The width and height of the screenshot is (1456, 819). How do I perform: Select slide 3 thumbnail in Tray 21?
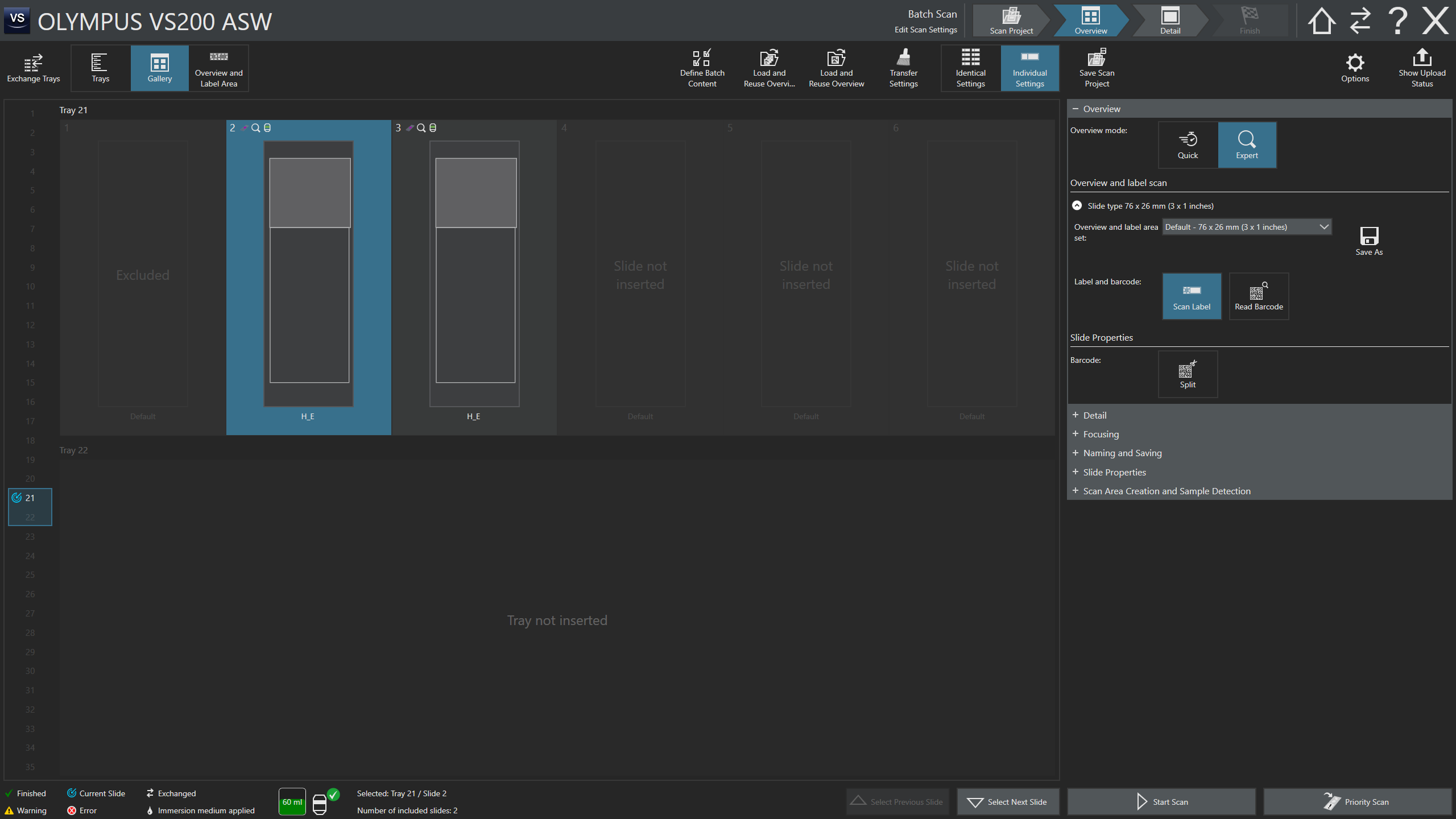(x=474, y=273)
